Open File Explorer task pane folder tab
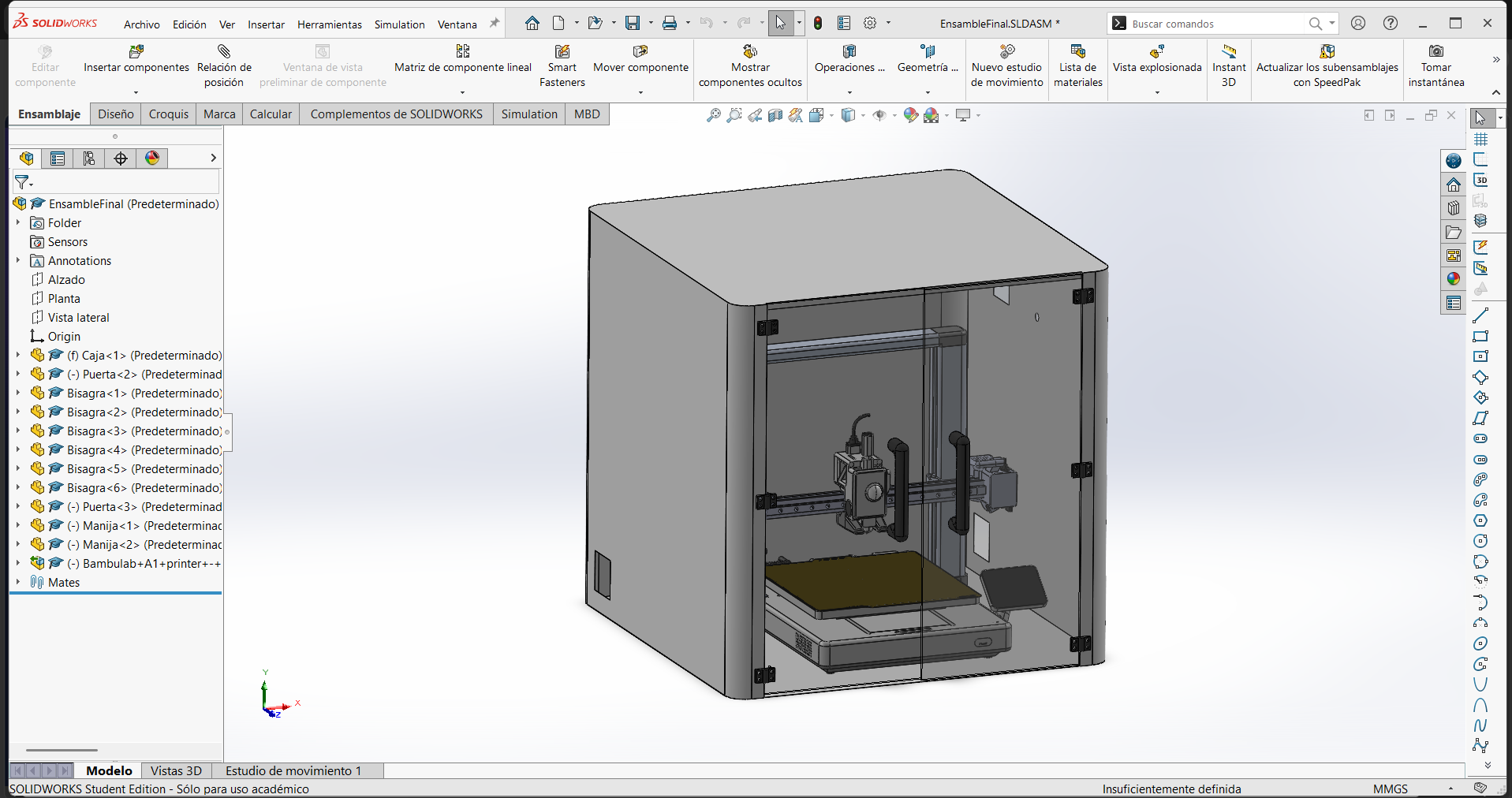The height and width of the screenshot is (798, 1512). 1454,232
